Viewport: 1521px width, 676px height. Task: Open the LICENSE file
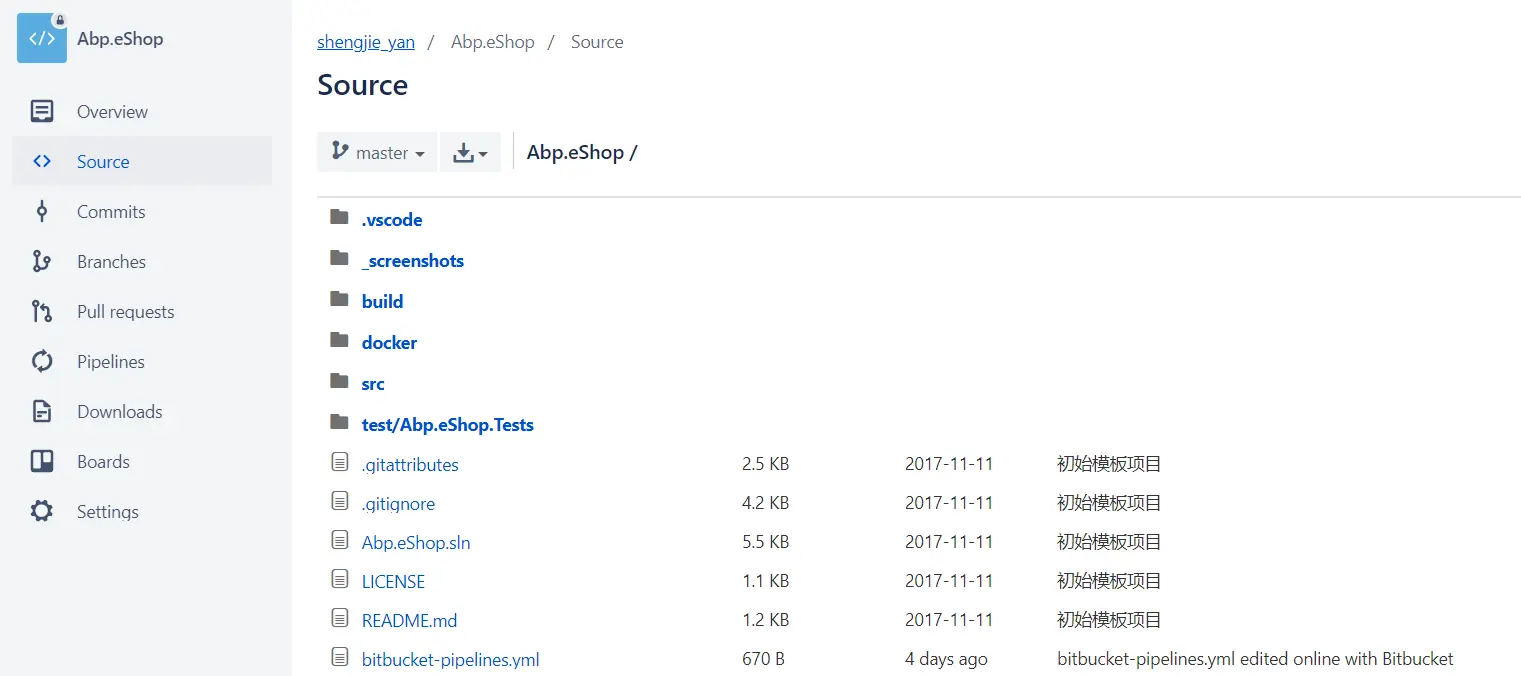(x=393, y=581)
